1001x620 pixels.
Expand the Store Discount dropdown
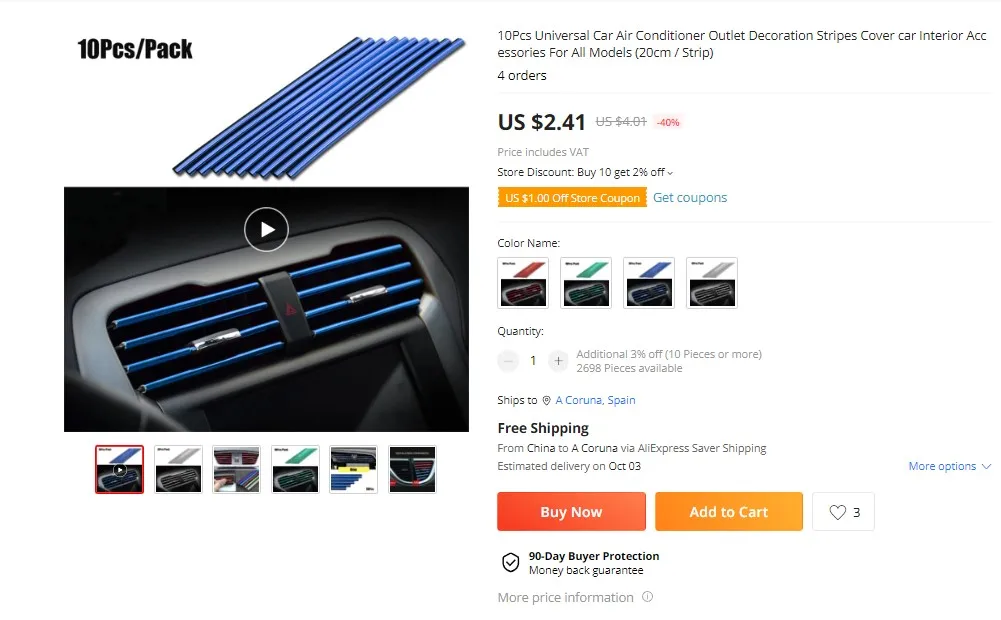[670, 173]
